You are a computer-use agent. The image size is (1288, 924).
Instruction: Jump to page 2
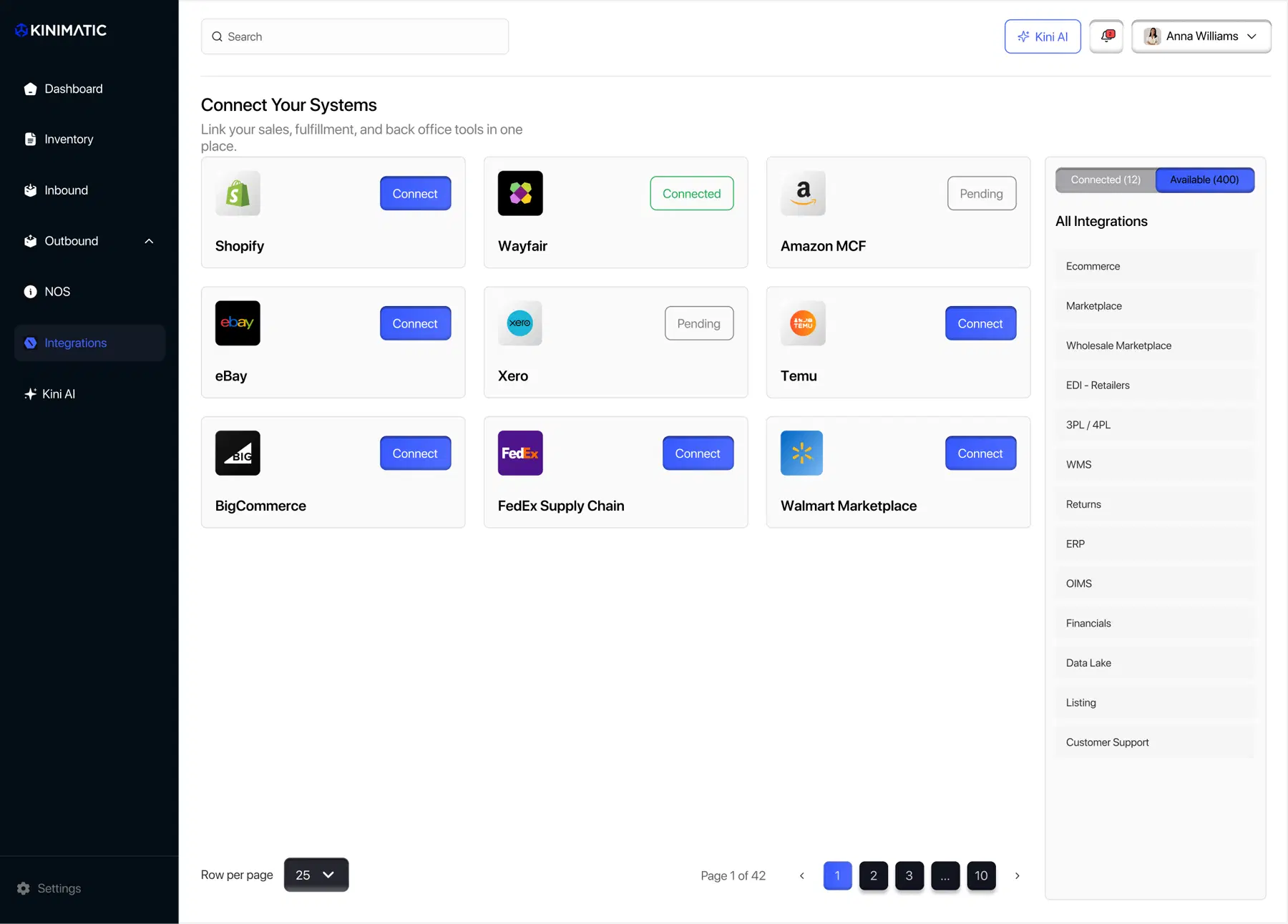pyautogui.click(x=874, y=875)
